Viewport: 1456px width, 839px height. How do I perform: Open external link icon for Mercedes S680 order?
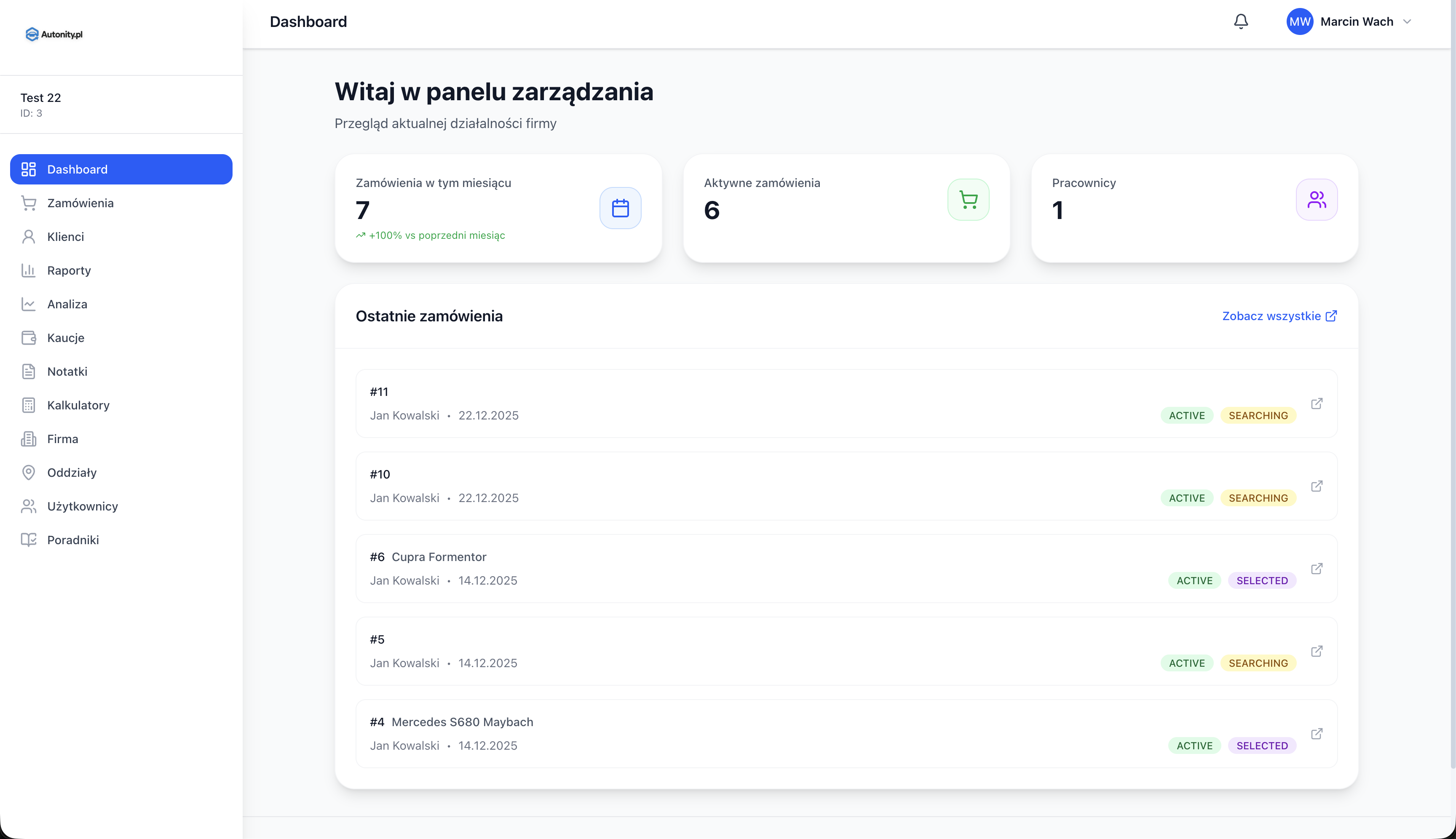[x=1317, y=734]
